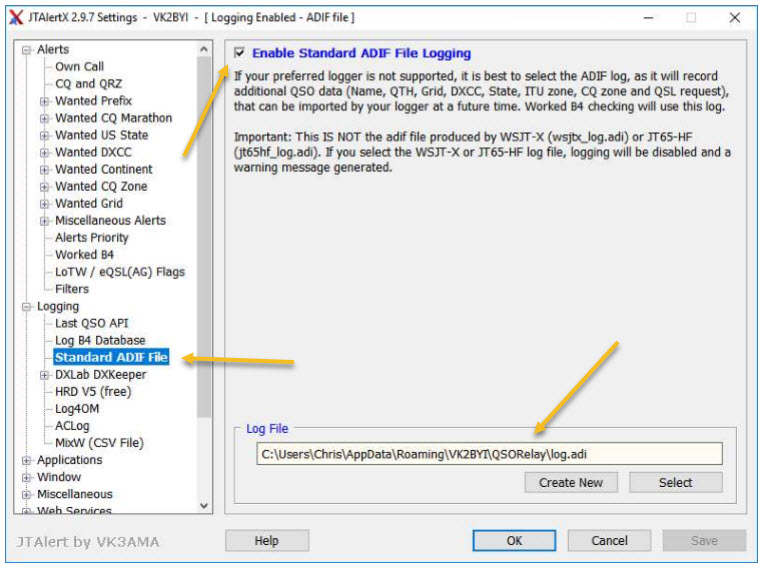Click the tree scrollbar down arrow
Viewport: 762px width, 568px height.
[x=204, y=505]
